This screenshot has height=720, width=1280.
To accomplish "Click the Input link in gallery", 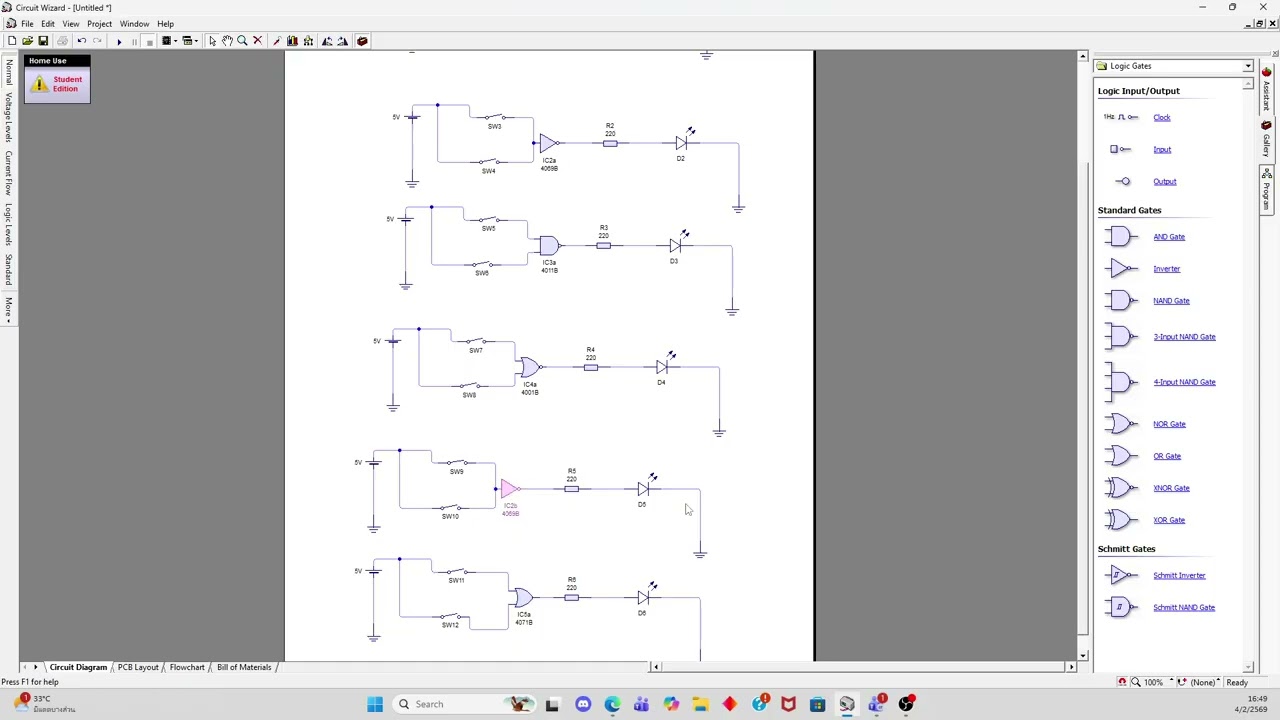I will pos(1162,150).
